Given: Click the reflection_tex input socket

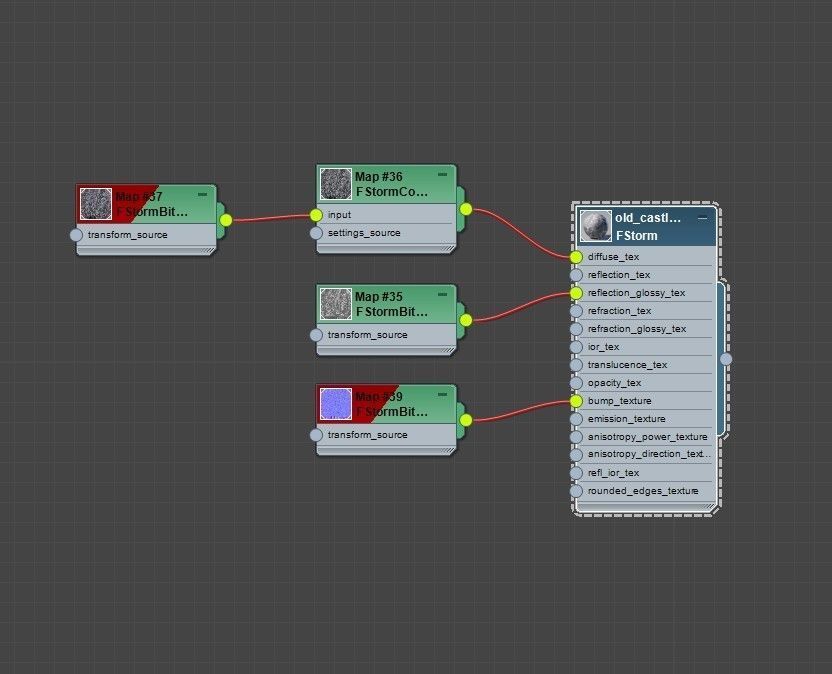Looking at the screenshot, I should tap(576, 275).
